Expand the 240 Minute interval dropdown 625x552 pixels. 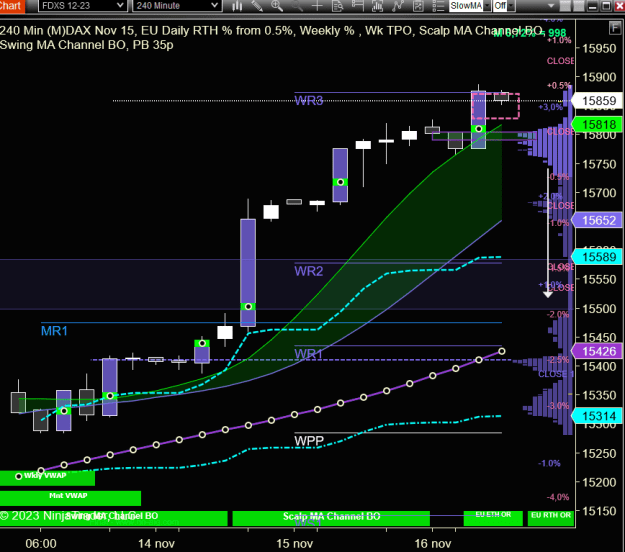point(177,6)
